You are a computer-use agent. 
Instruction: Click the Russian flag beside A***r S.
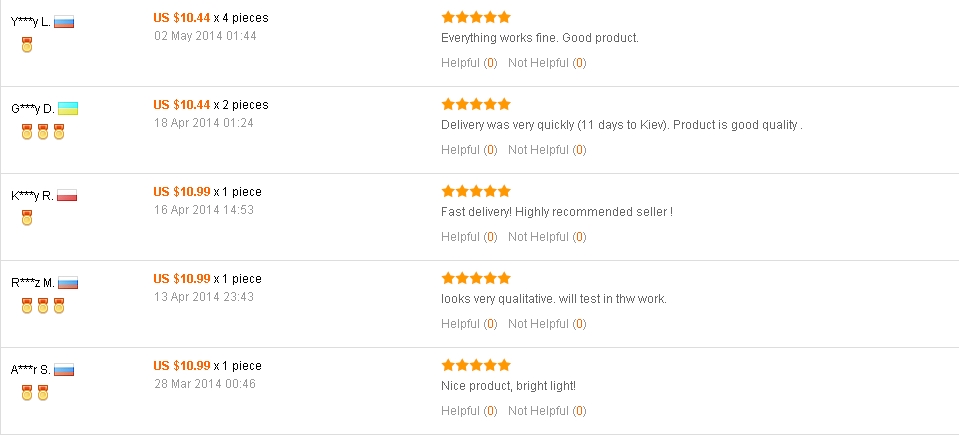point(64,370)
